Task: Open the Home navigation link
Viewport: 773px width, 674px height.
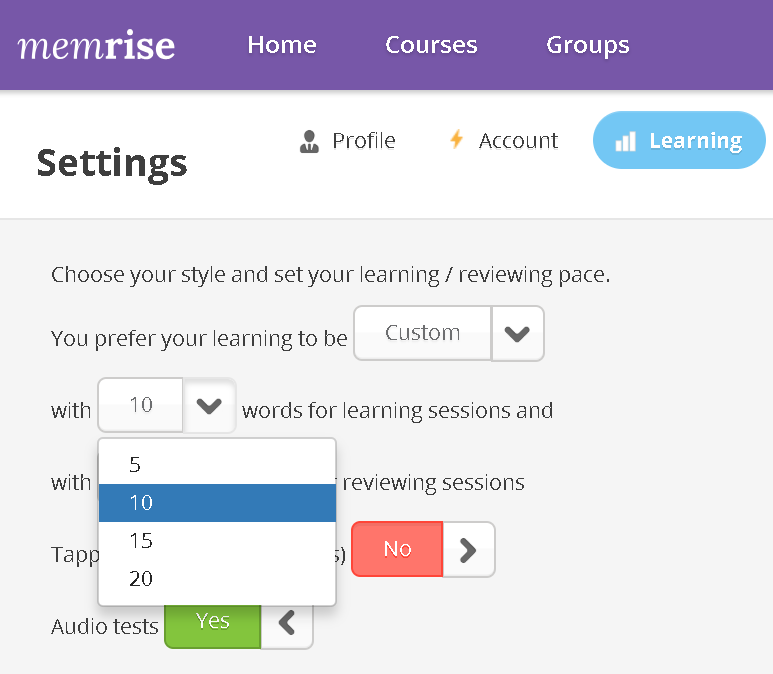Action: (282, 45)
